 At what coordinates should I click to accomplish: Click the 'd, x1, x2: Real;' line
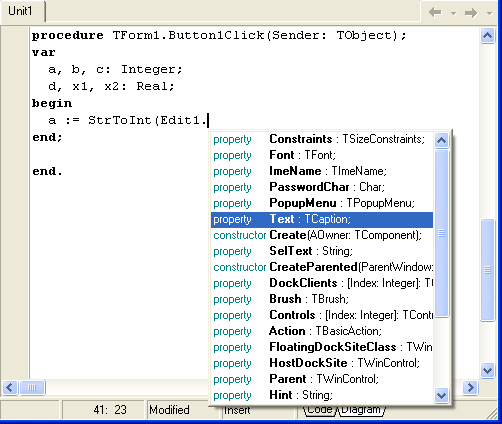(111, 86)
